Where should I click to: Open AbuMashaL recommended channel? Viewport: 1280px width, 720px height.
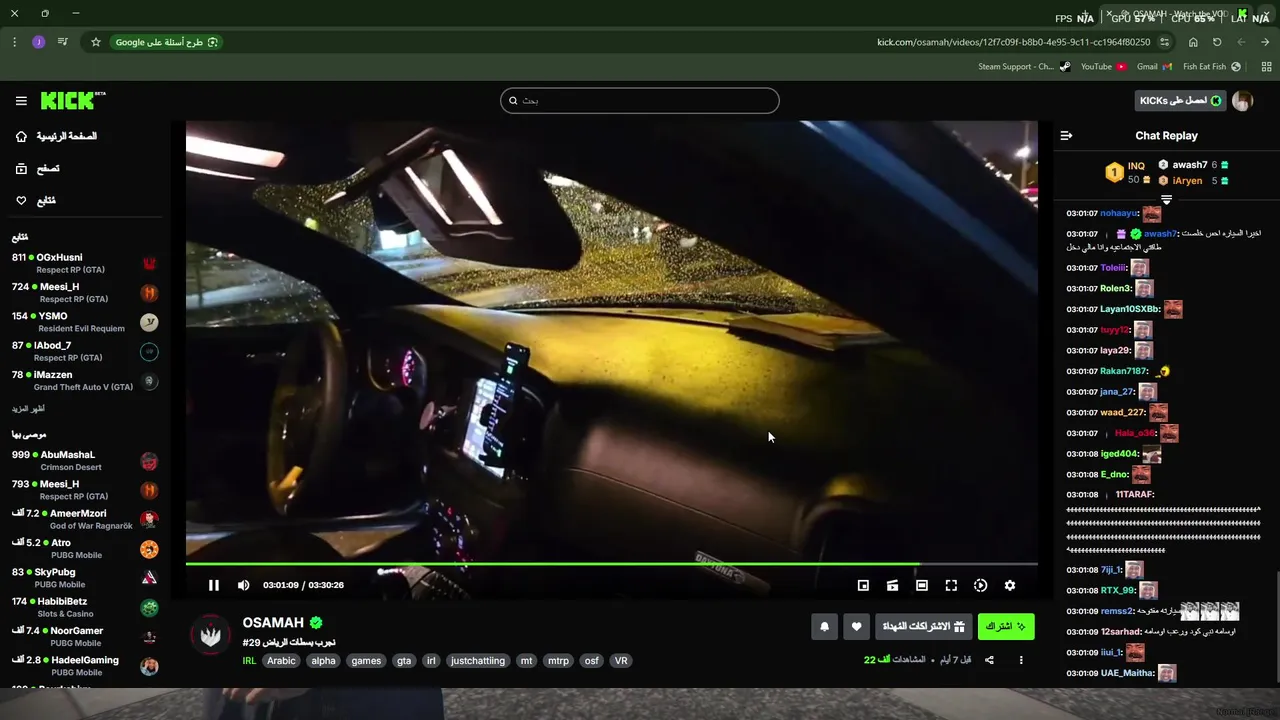pyautogui.click(x=85, y=460)
